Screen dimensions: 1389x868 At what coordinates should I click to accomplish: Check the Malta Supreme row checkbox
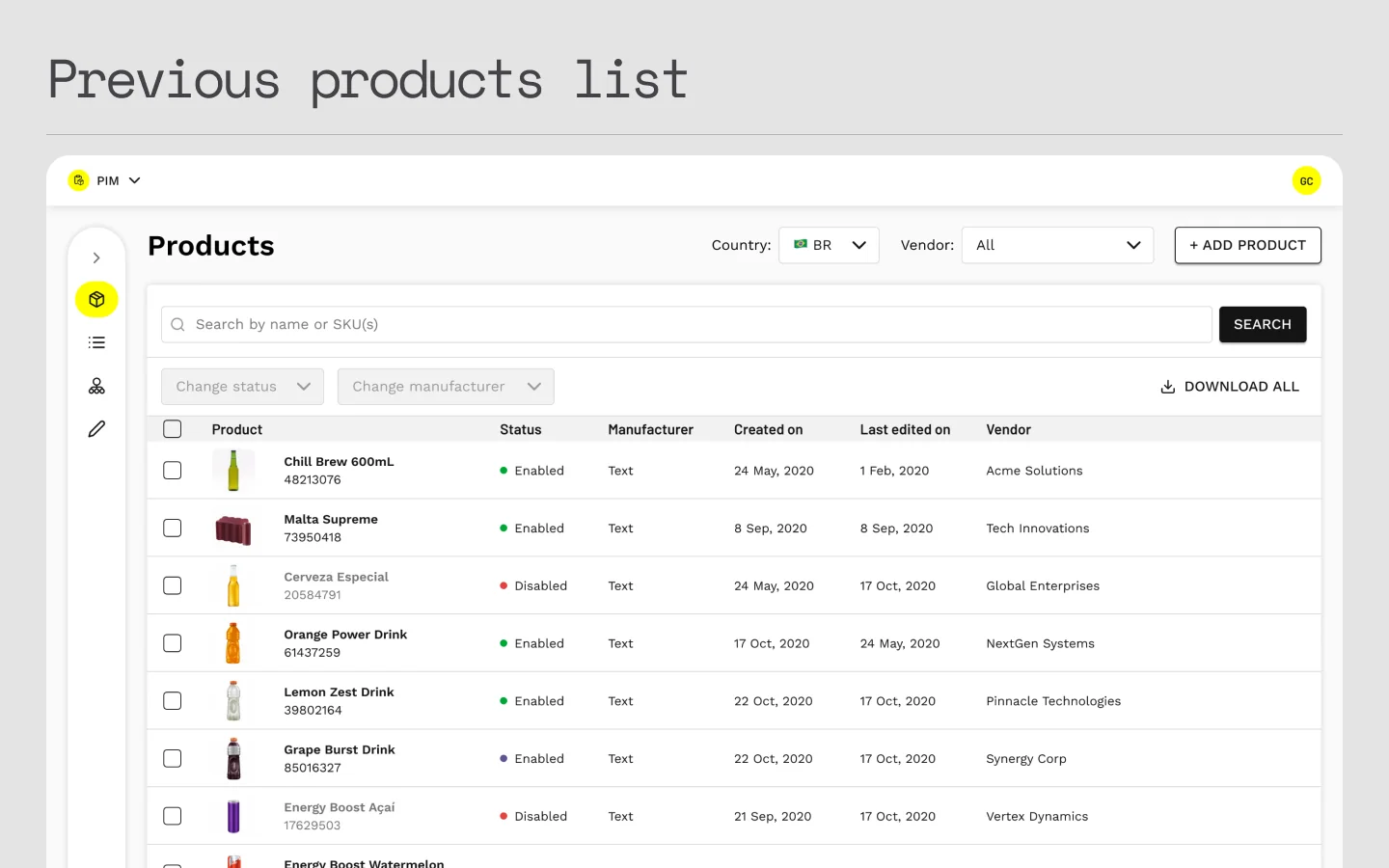click(173, 529)
